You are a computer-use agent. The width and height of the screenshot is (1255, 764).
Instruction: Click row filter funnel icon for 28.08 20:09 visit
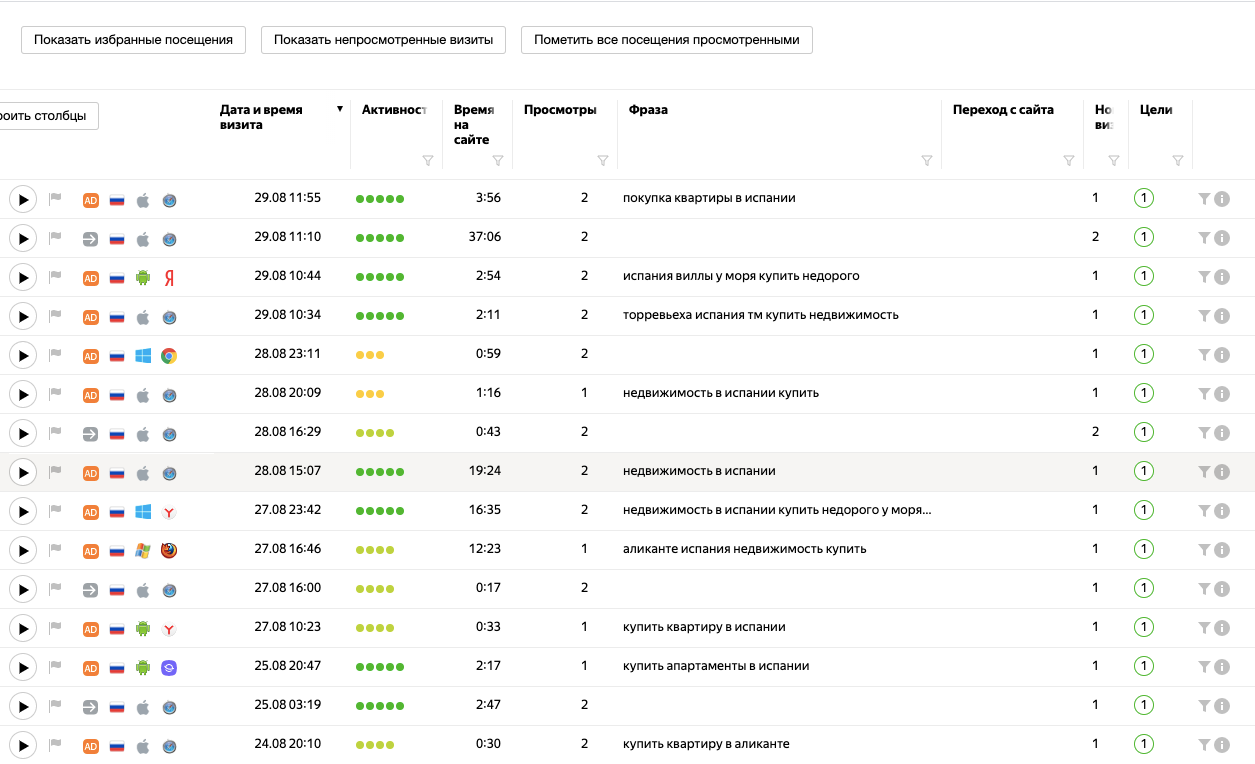(1204, 394)
